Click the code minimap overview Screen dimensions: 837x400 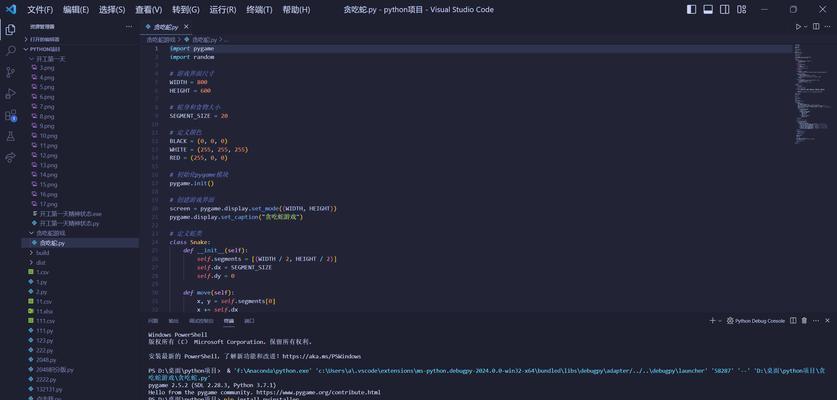pyautogui.click(x=811, y=93)
